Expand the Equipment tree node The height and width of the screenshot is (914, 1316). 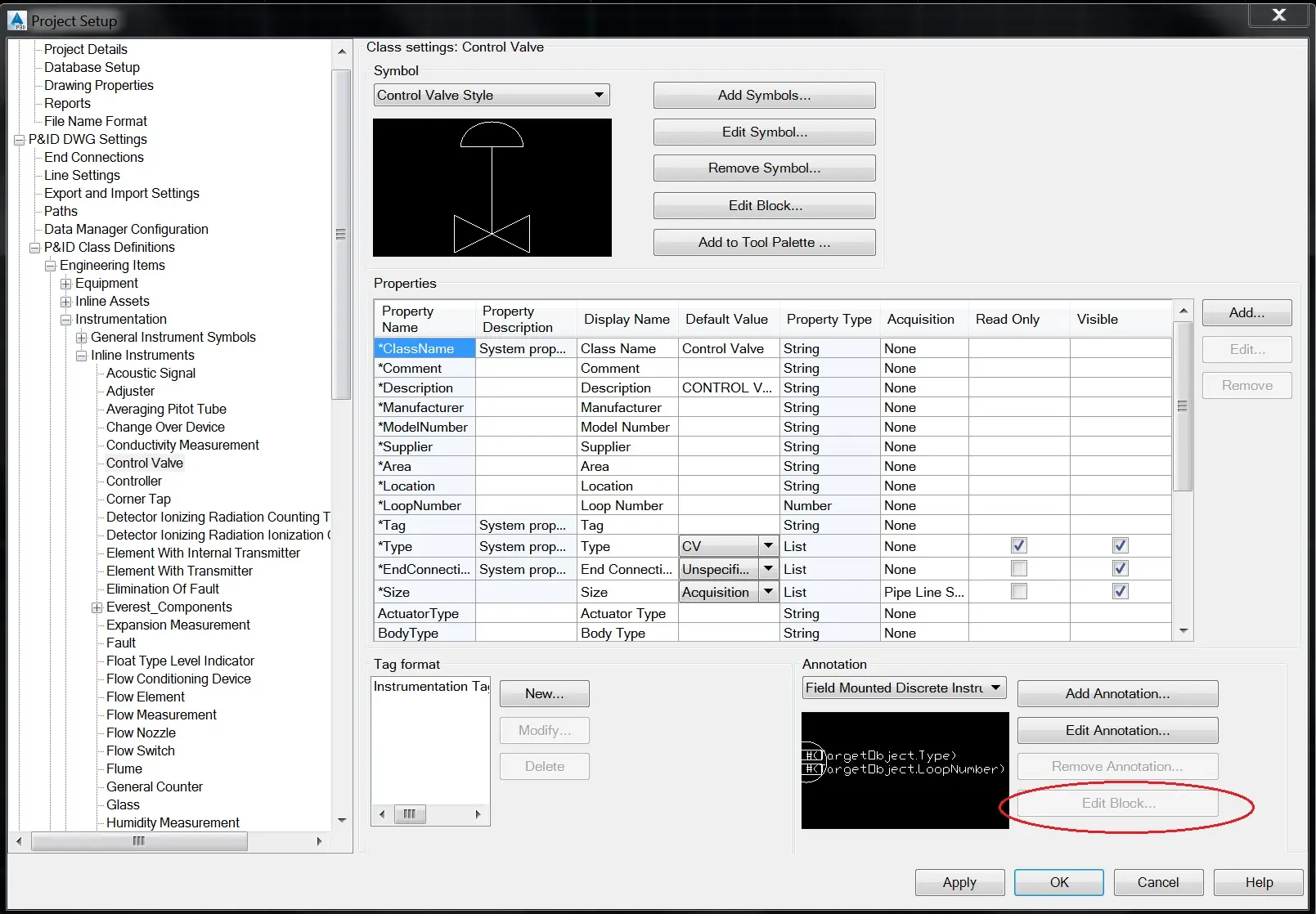[65, 284]
